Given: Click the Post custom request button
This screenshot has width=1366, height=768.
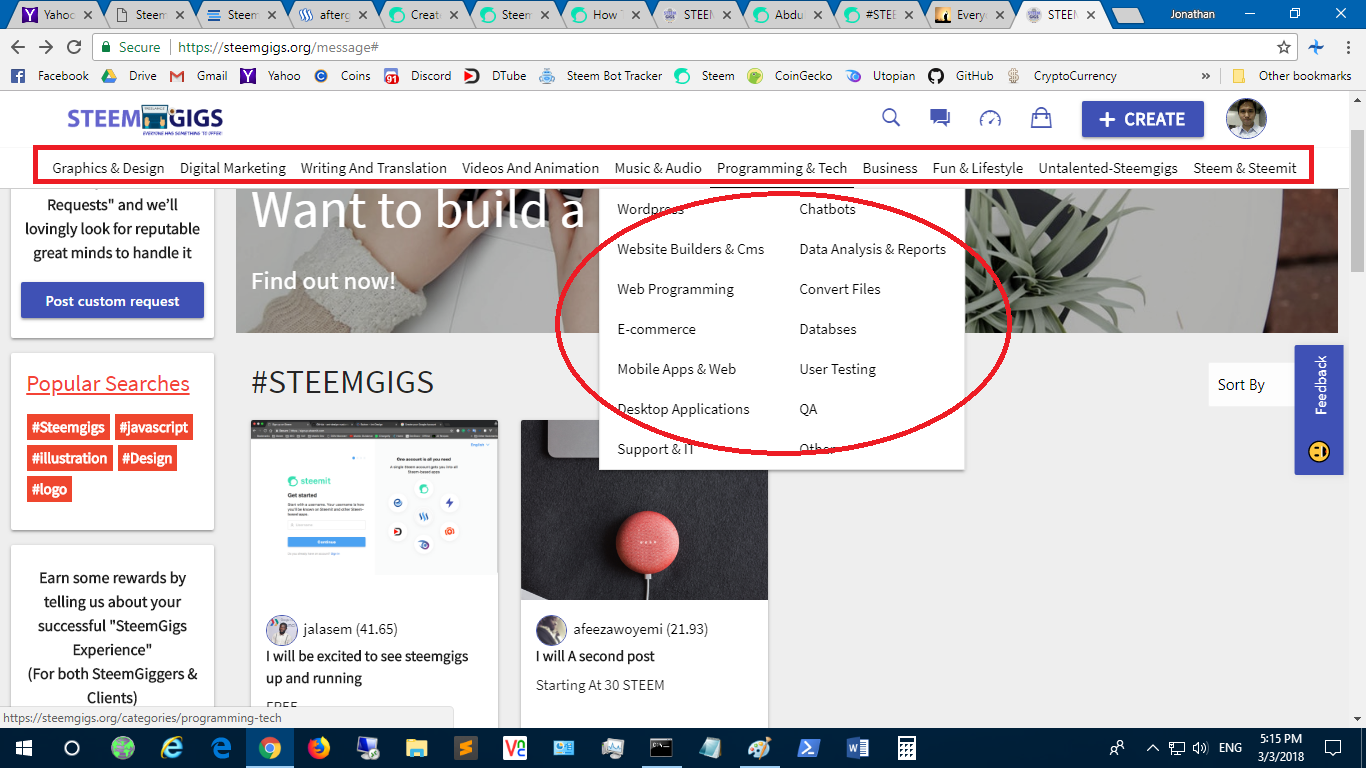Looking at the screenshot, I should tap(113, 300).
